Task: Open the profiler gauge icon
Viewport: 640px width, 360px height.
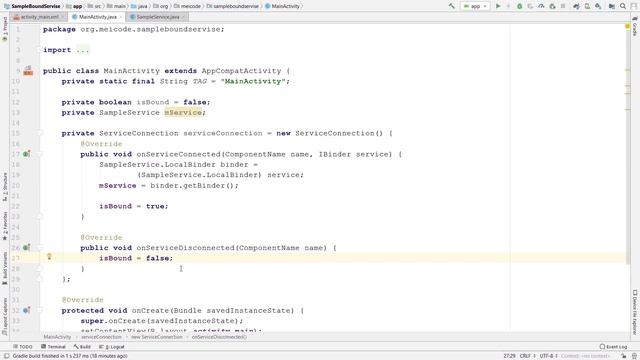Action: point(541,6)
